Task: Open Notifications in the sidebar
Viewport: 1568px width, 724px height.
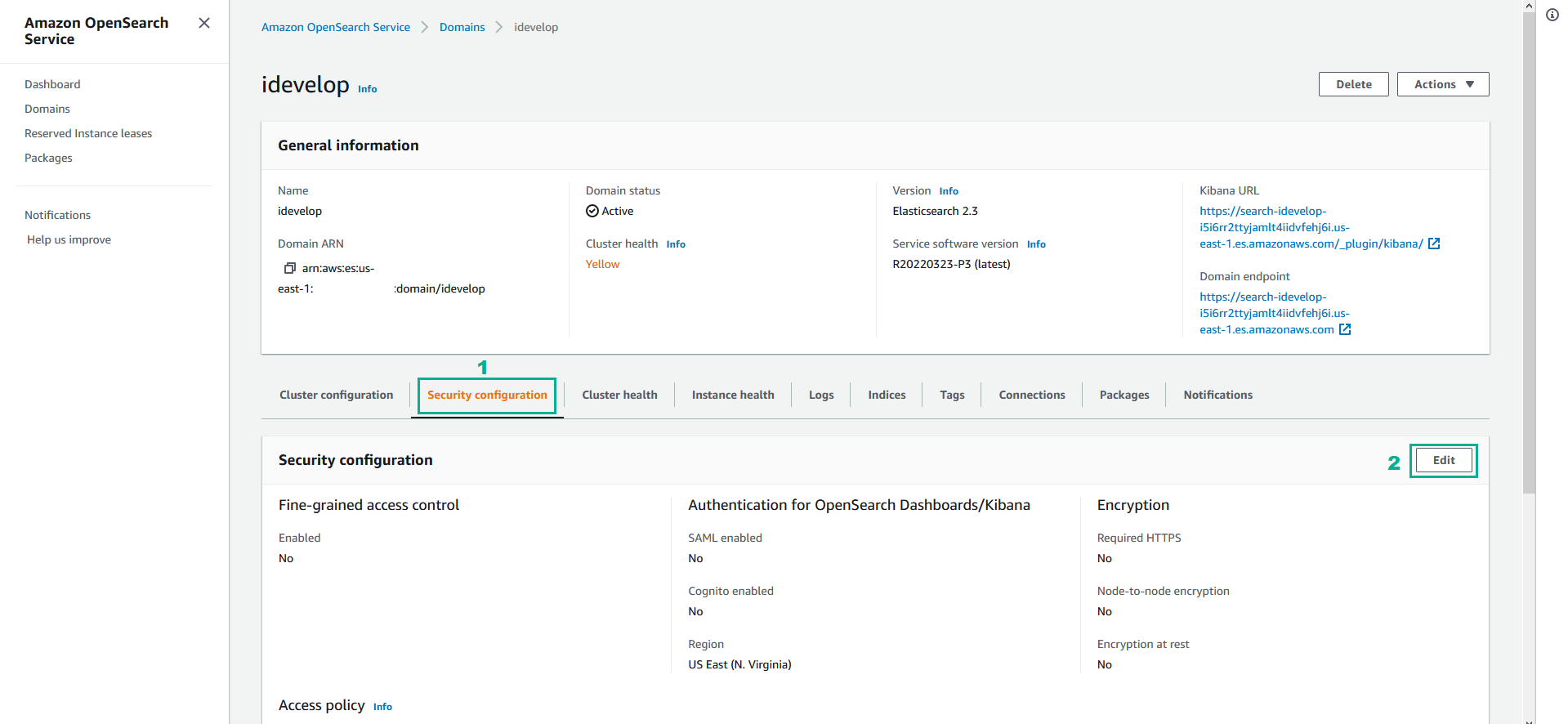Action: (57, 215)
